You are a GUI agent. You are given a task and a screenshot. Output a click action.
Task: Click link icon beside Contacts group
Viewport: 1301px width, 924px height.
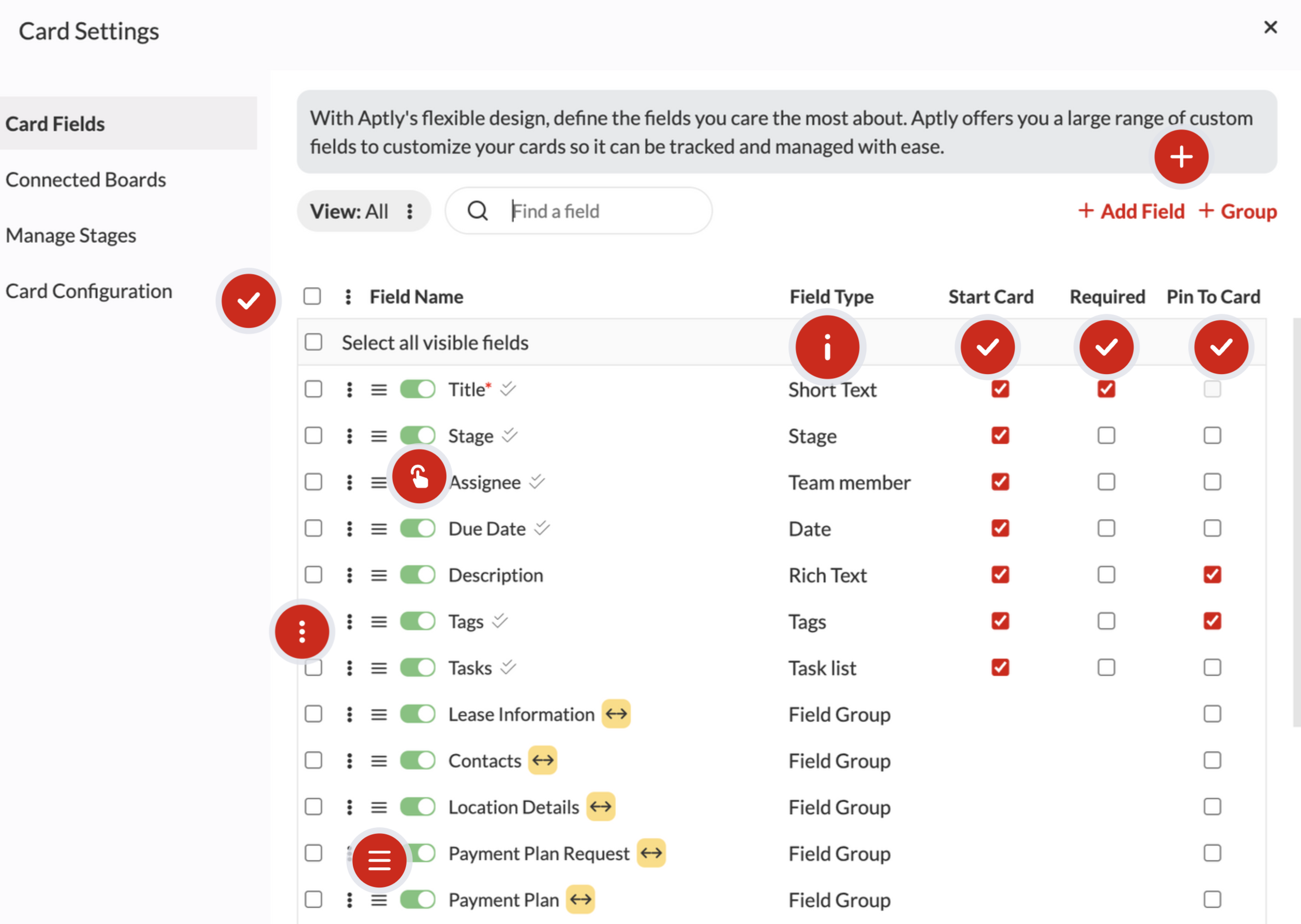click(x=542, y=760)
